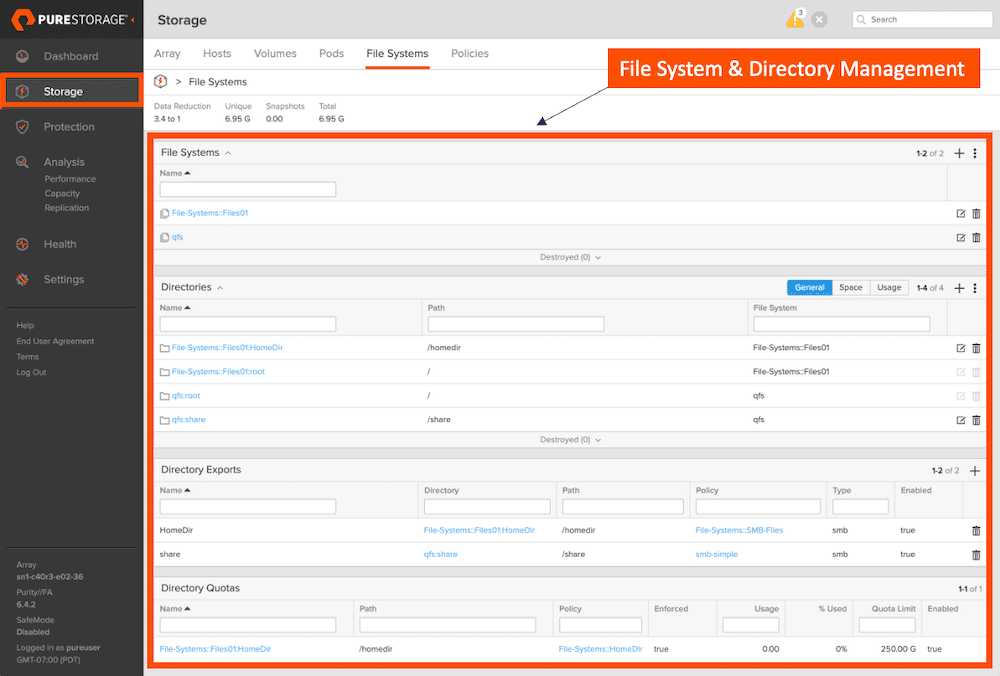Open Capacity under Analysis
Screen dimensions: 1000x676
coord(62,194)
